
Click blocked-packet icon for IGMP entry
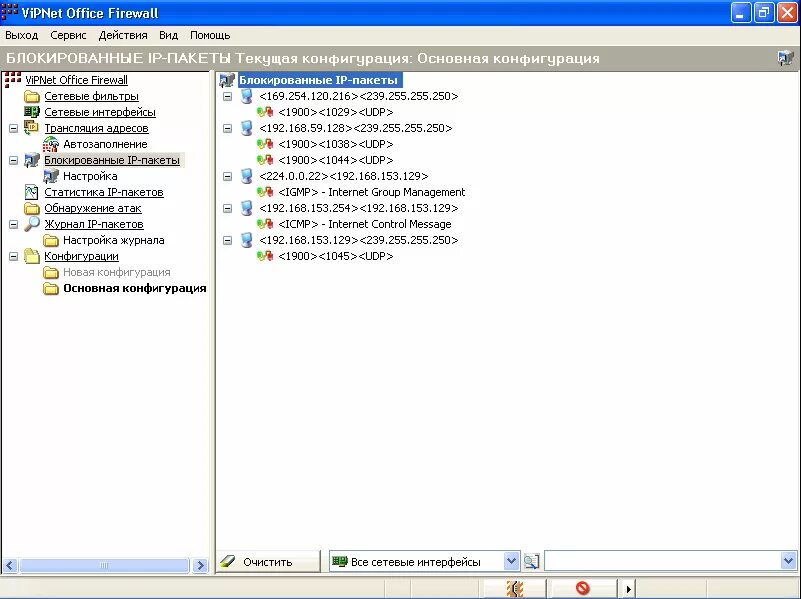coord(265,192)
